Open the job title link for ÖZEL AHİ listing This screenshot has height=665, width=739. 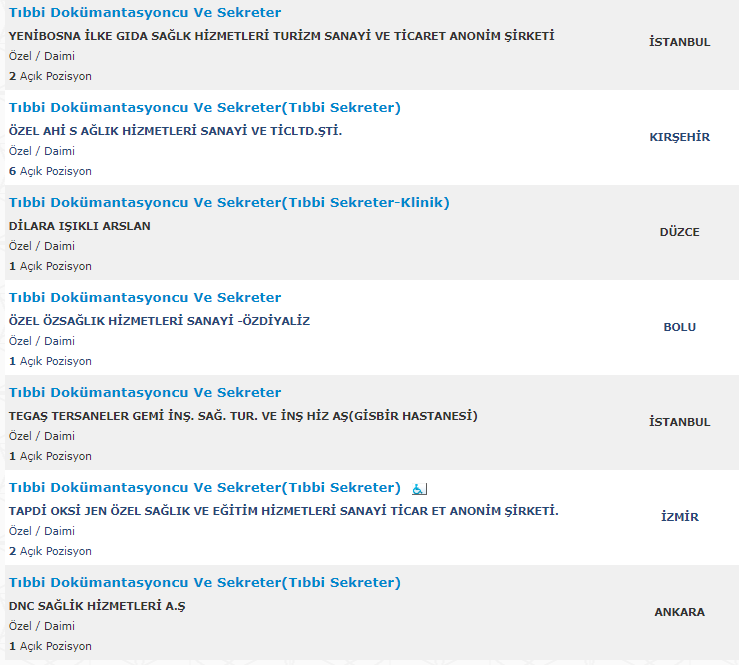click(204, 108)
